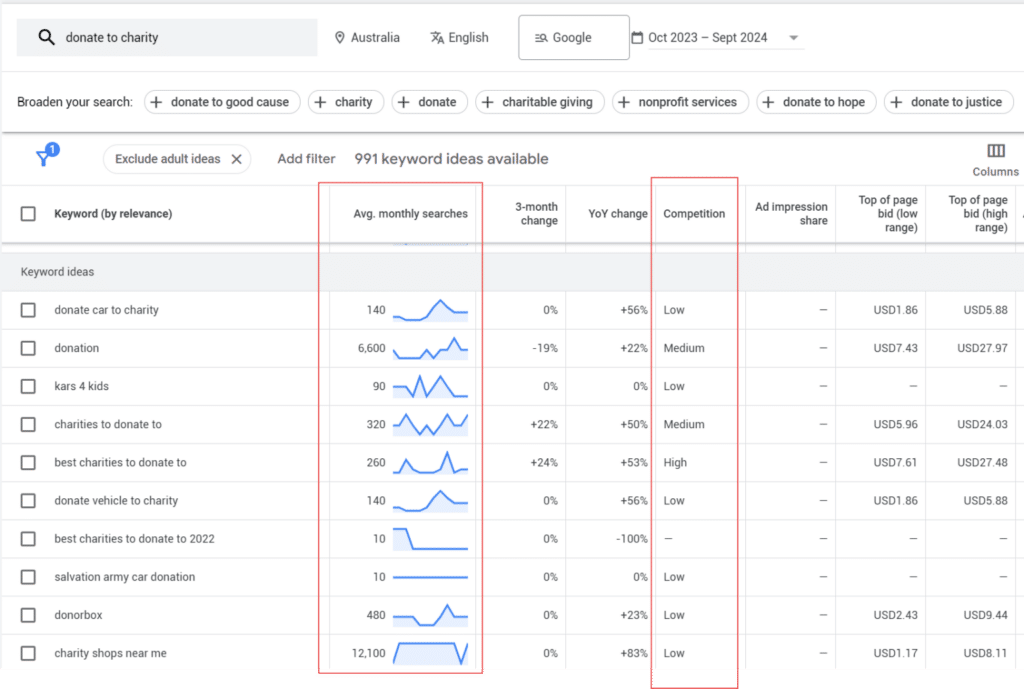This screenshot has width=1024, height=689.
Task: Tick checkbox for kars 4 kids
Action: [x=28, y=386]
